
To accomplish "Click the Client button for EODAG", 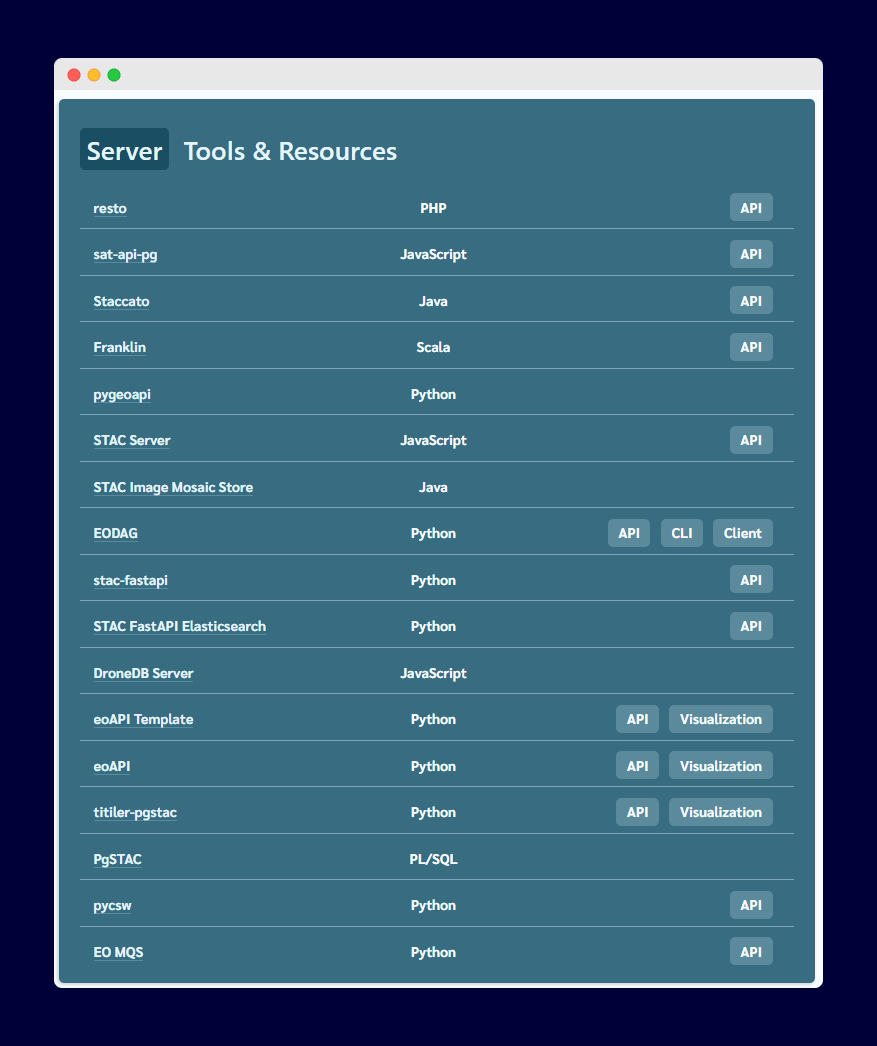I will click(x=742, y=533).
